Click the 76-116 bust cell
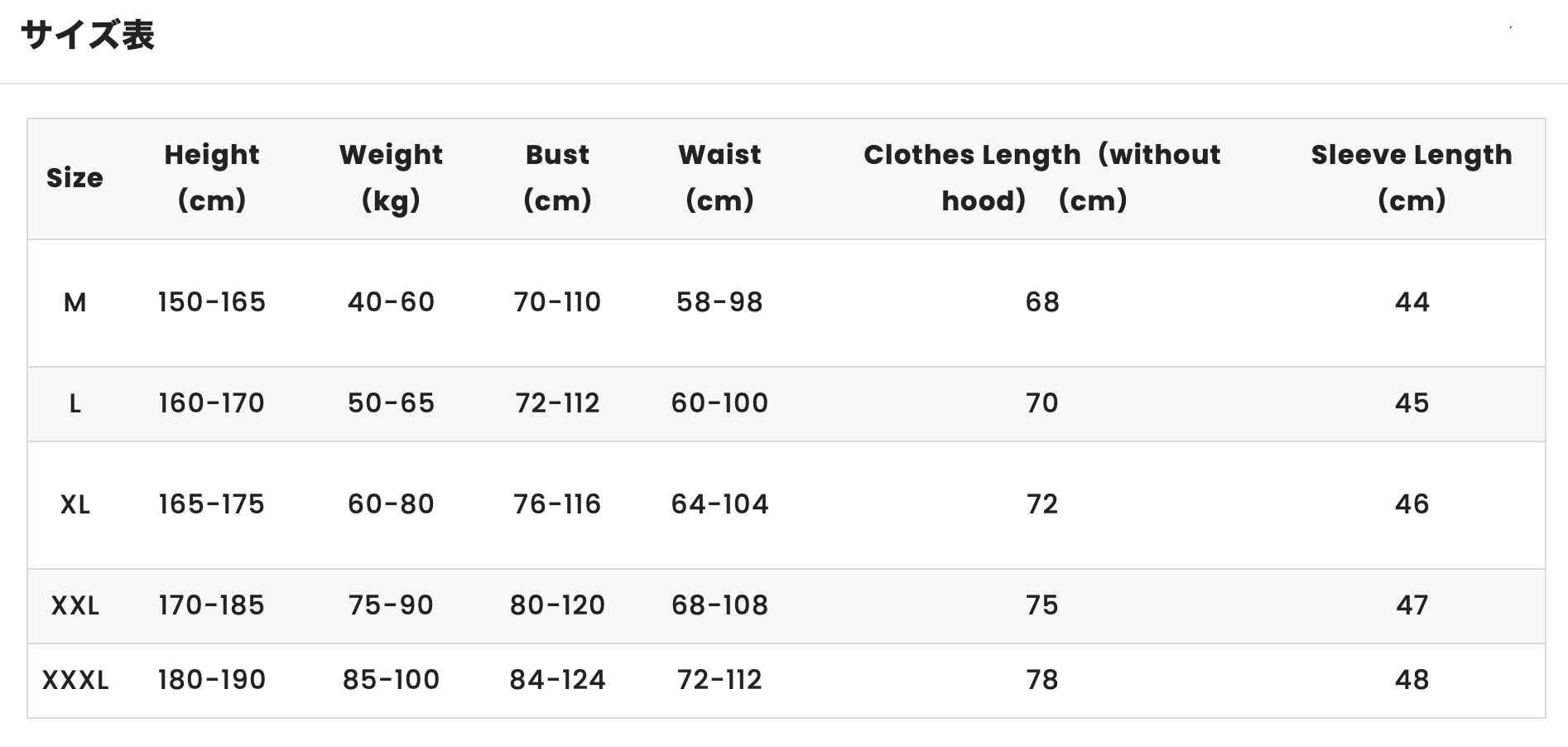 557,504
